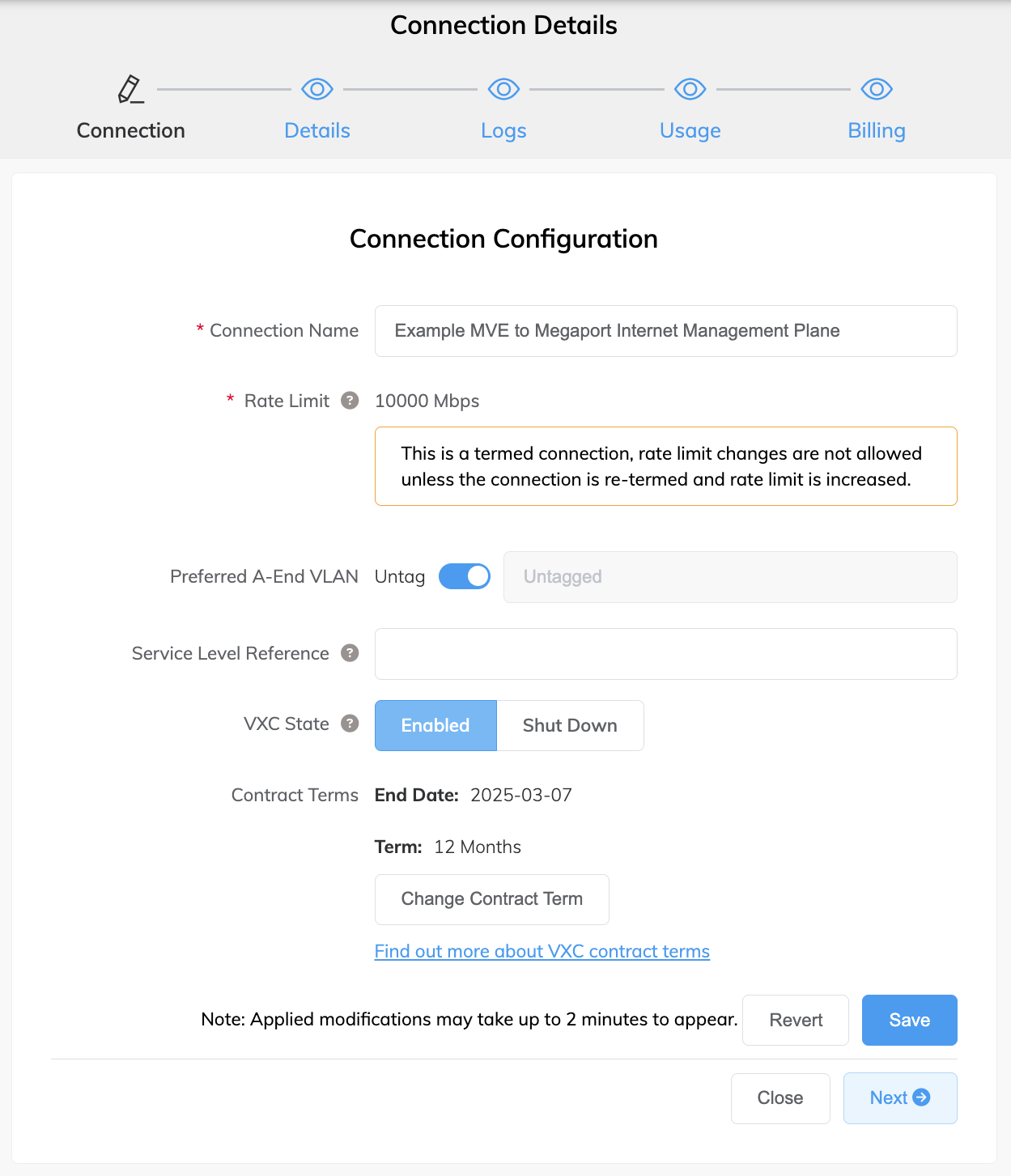Click the pencil icon above the Connection step
This screenshot has height=1176, width=1011.
coord(130,89)
